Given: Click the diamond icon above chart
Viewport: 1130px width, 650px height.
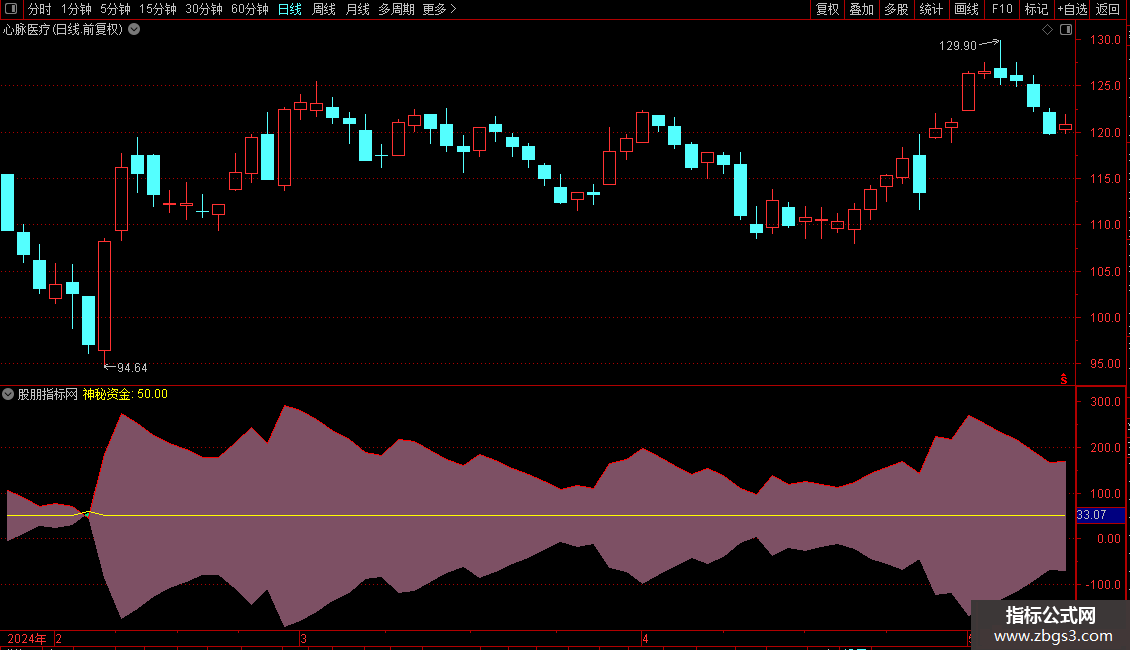Looking at the screenshot, I should click(x=1048, y=30).
